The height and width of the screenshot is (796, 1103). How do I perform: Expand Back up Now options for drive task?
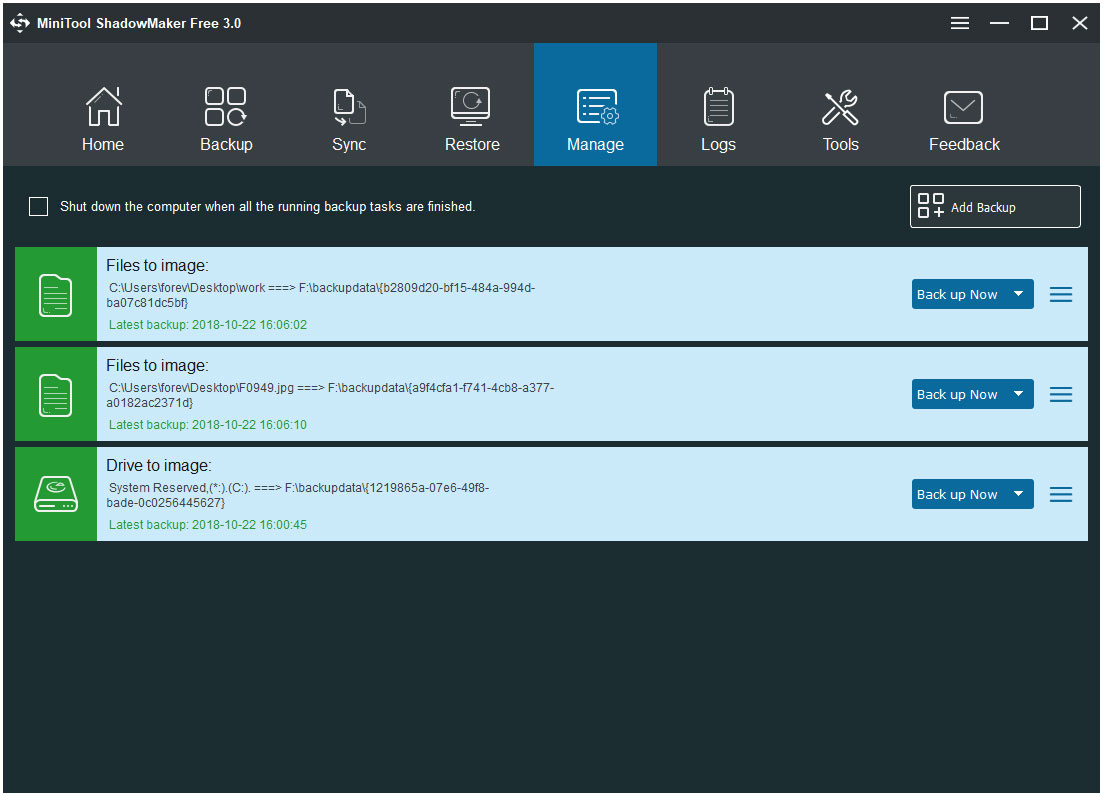click(1019, 494)
